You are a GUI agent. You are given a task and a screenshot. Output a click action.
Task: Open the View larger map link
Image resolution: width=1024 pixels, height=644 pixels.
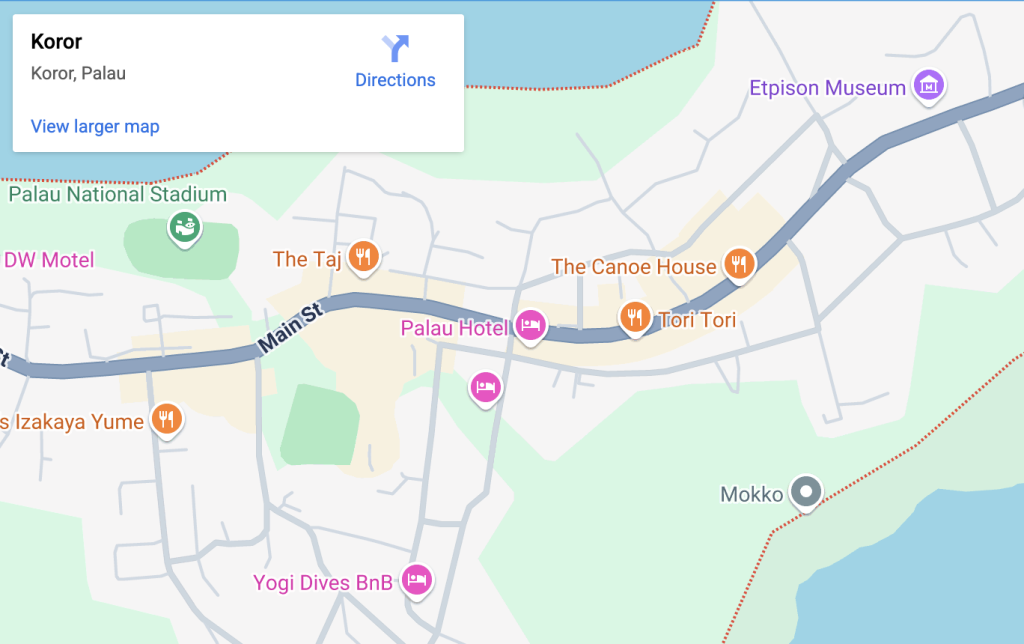[x=95, y=126]
